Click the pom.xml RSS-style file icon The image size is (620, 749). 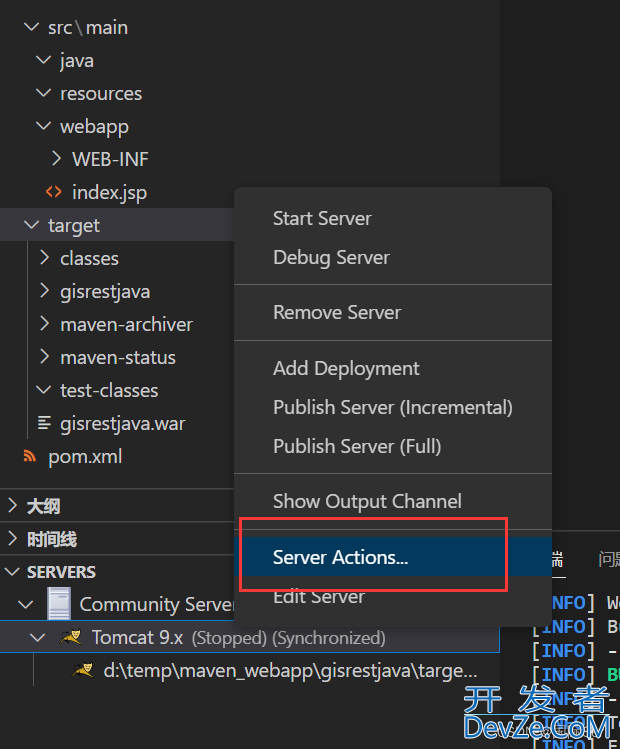(x=30, y=456)
